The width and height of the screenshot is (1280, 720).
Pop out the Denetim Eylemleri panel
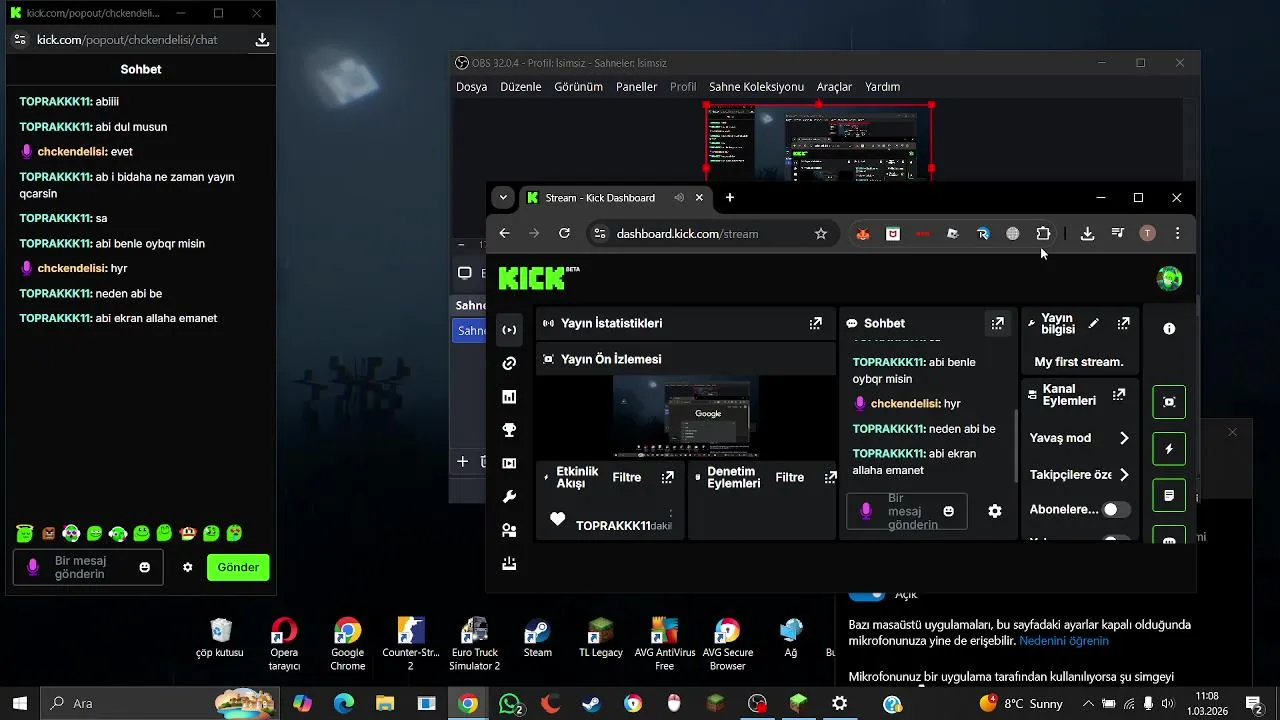click(x=830, y=477)
